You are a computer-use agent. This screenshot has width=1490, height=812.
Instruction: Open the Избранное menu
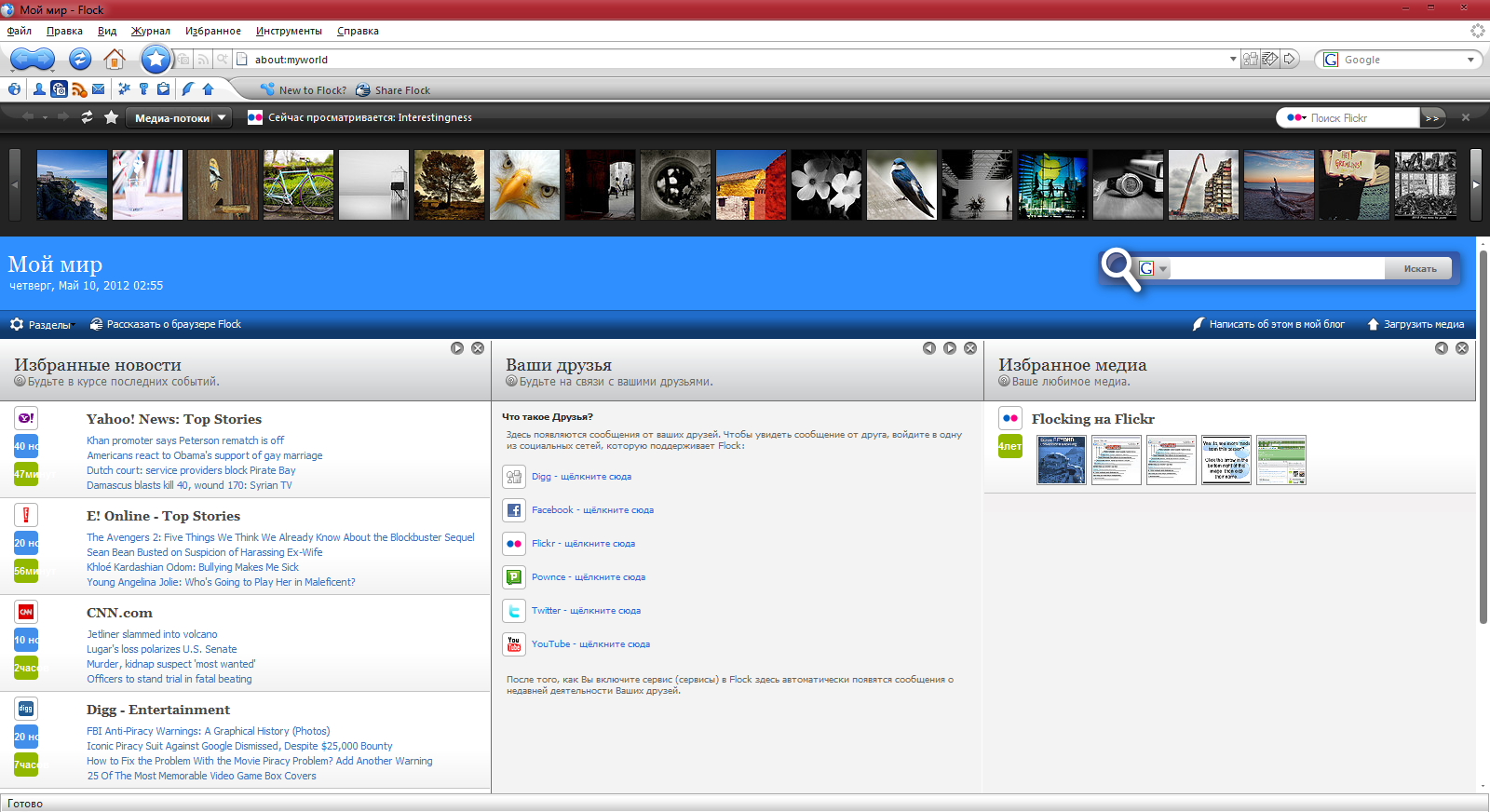click(x=213, y=31)
